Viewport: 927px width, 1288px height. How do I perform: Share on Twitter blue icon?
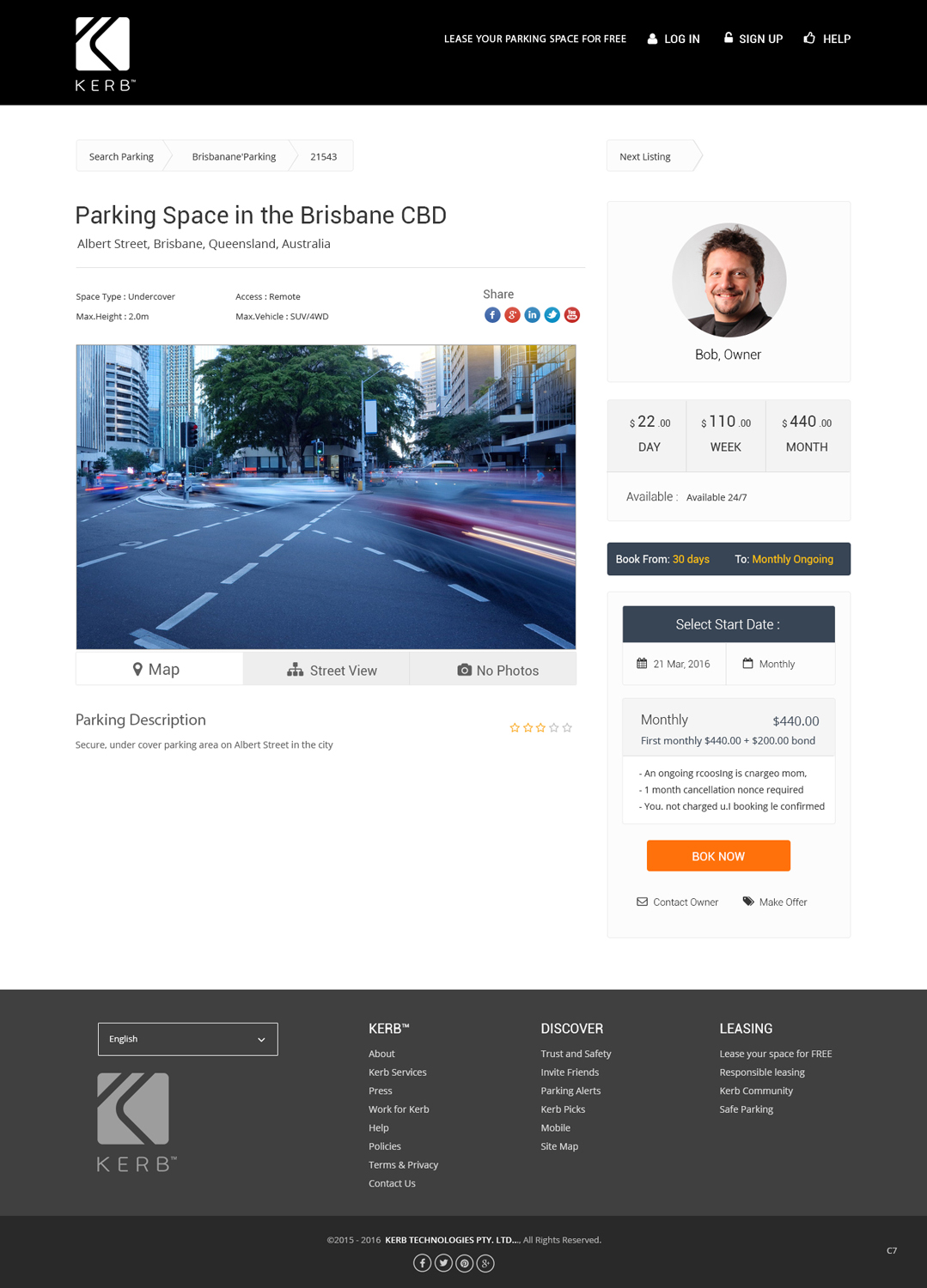552,315
